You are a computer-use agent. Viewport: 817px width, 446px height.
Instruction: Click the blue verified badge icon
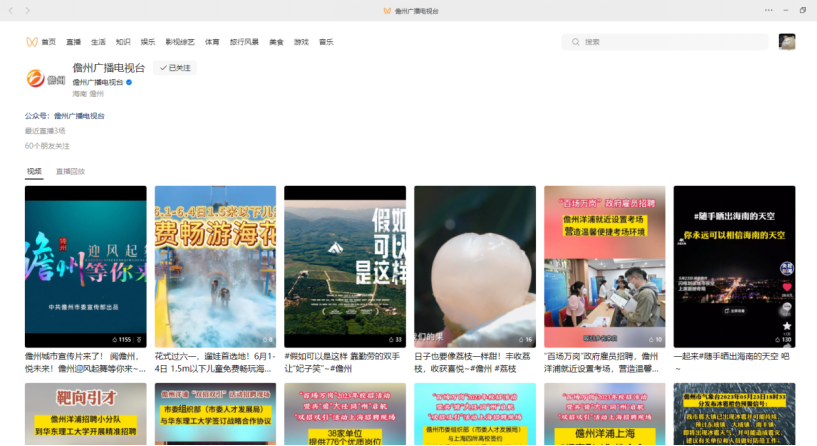[129, 82]
